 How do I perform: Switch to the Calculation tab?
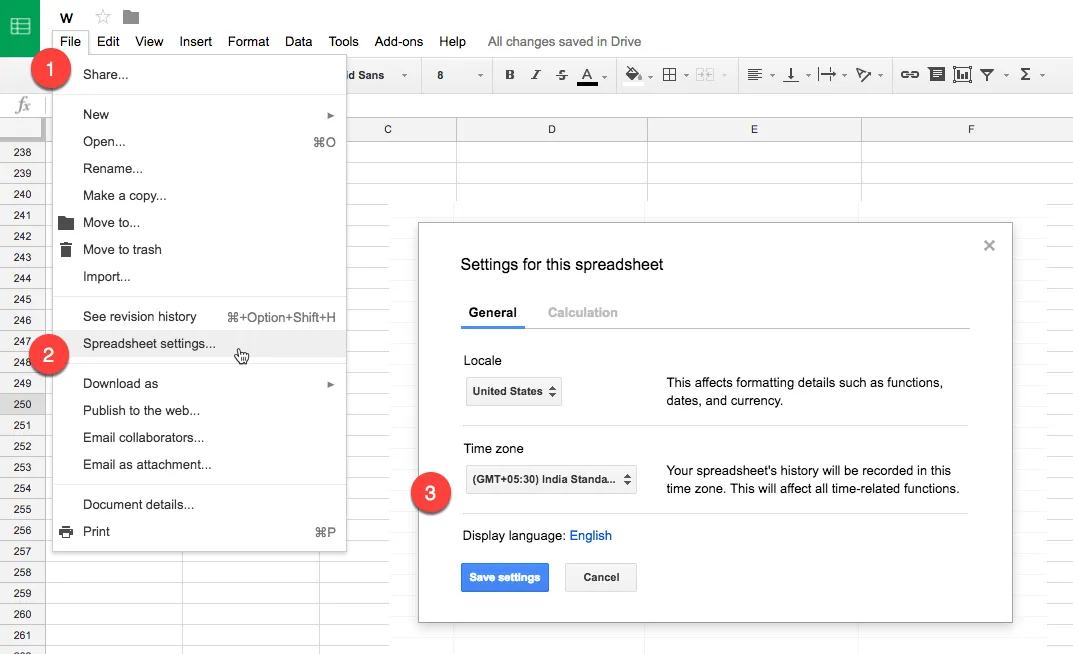click(x=582, y=312)
